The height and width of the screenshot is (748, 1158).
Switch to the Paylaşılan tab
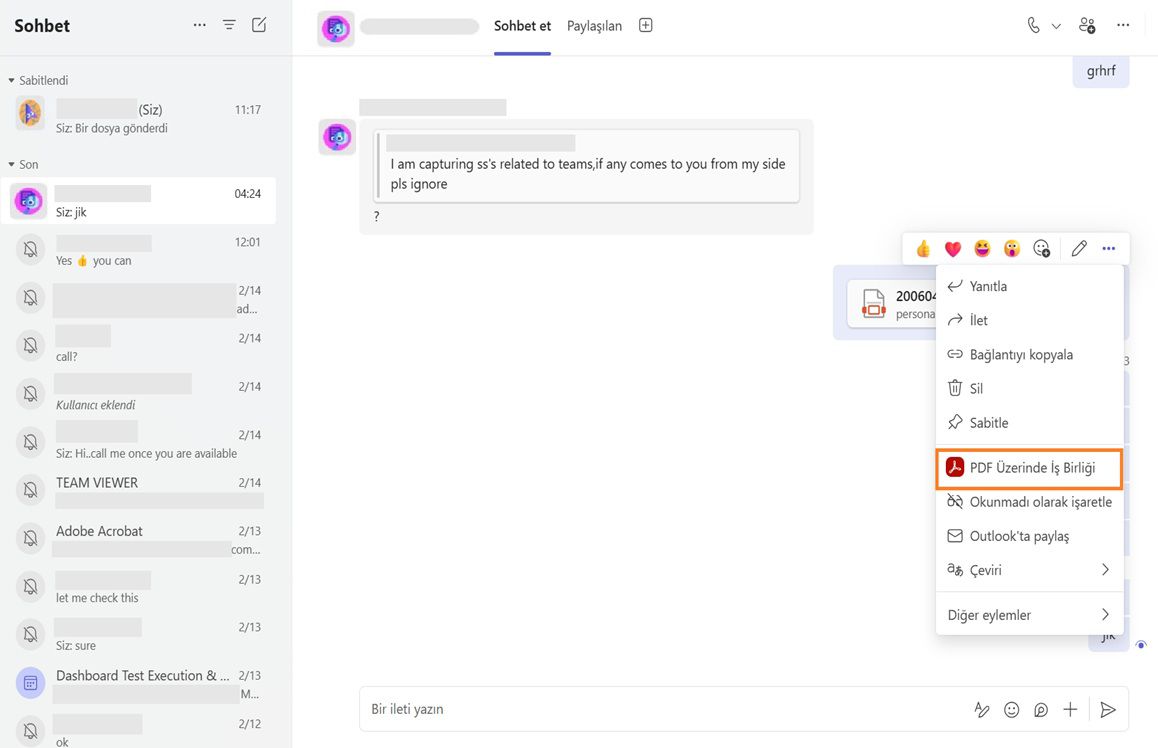[594, 26]
